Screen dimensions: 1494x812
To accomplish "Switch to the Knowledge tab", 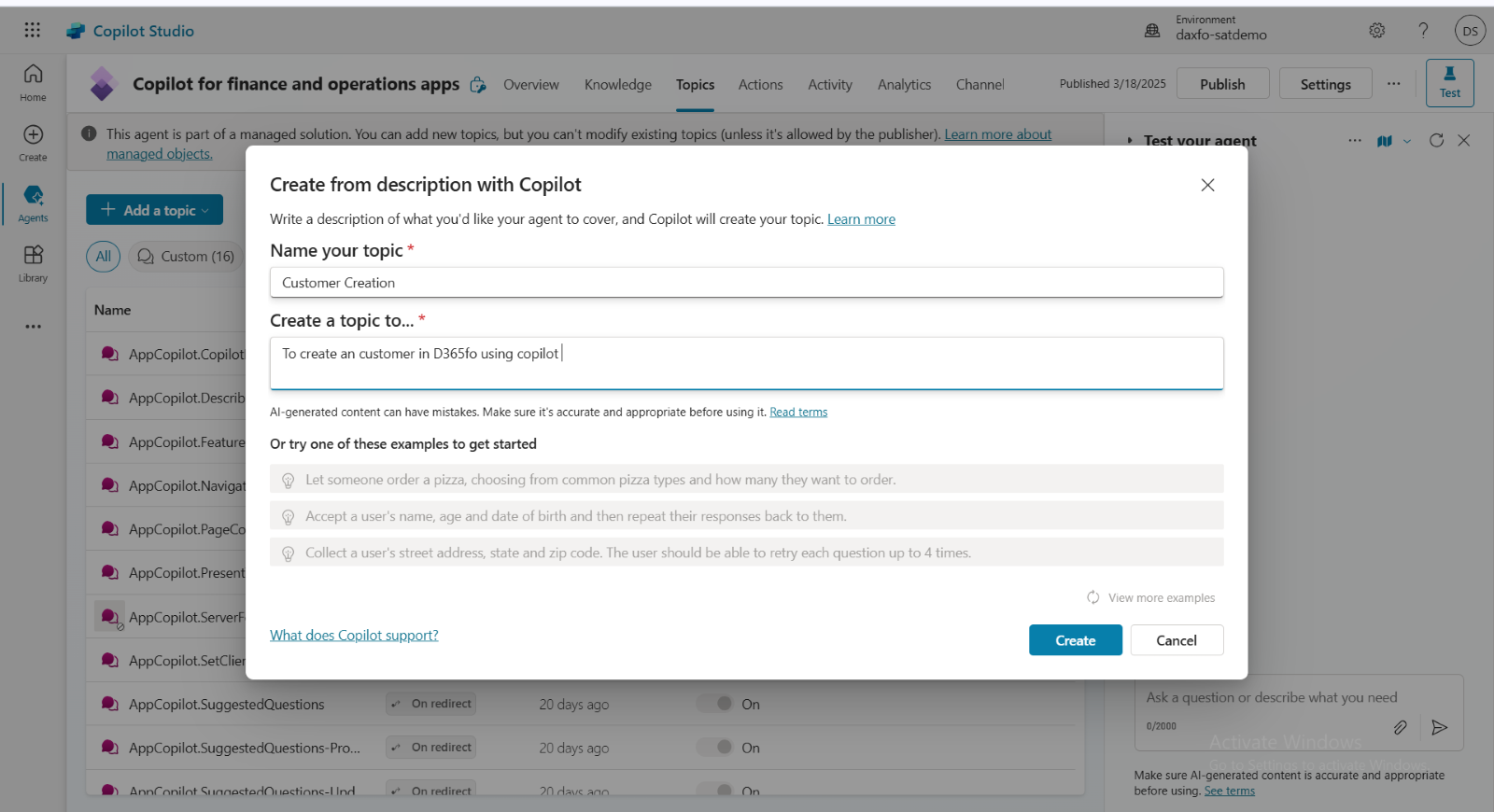I will (x=617, y=84).
